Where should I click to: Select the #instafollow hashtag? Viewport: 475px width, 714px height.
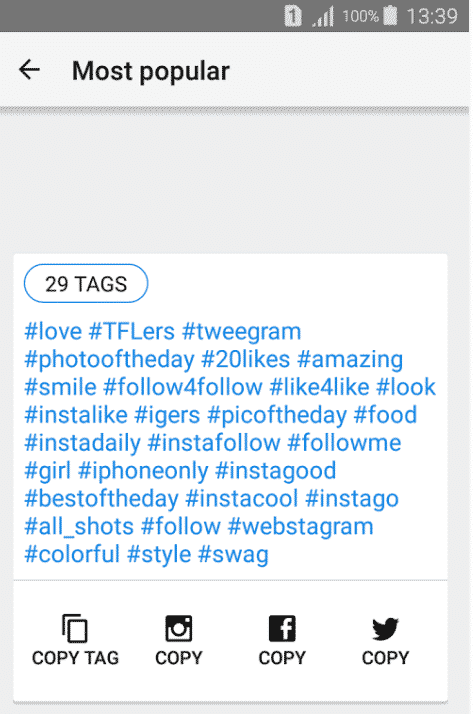click(214, 443)
